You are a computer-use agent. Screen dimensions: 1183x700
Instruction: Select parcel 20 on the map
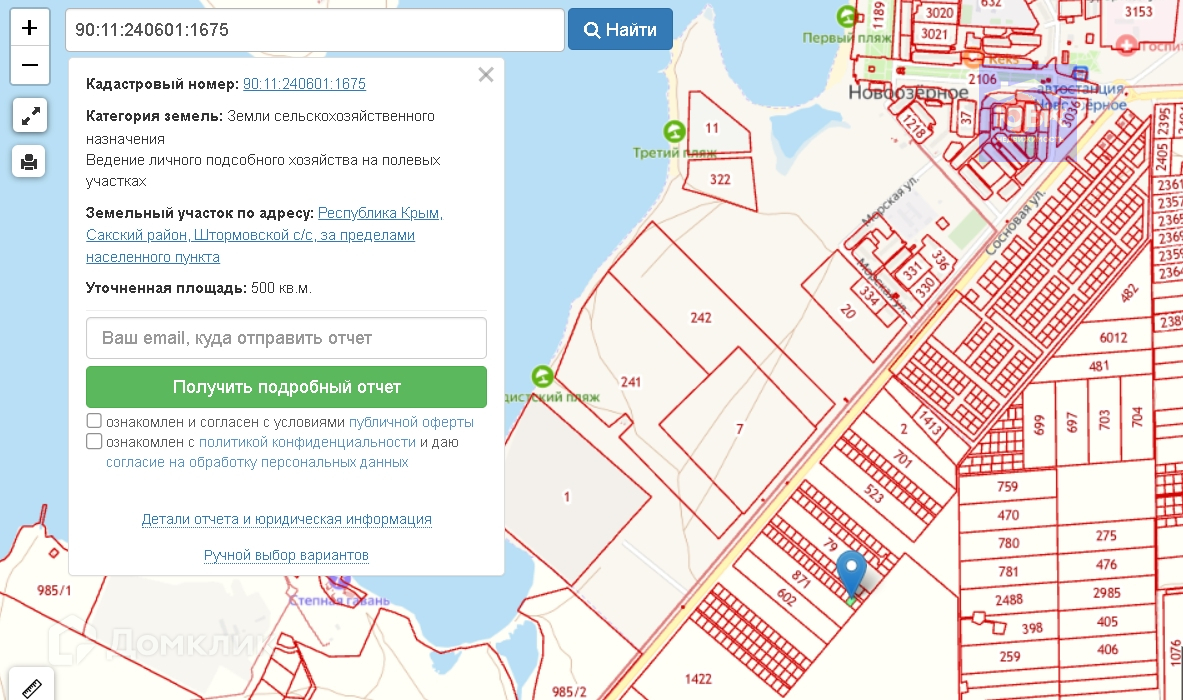[847, 311]
